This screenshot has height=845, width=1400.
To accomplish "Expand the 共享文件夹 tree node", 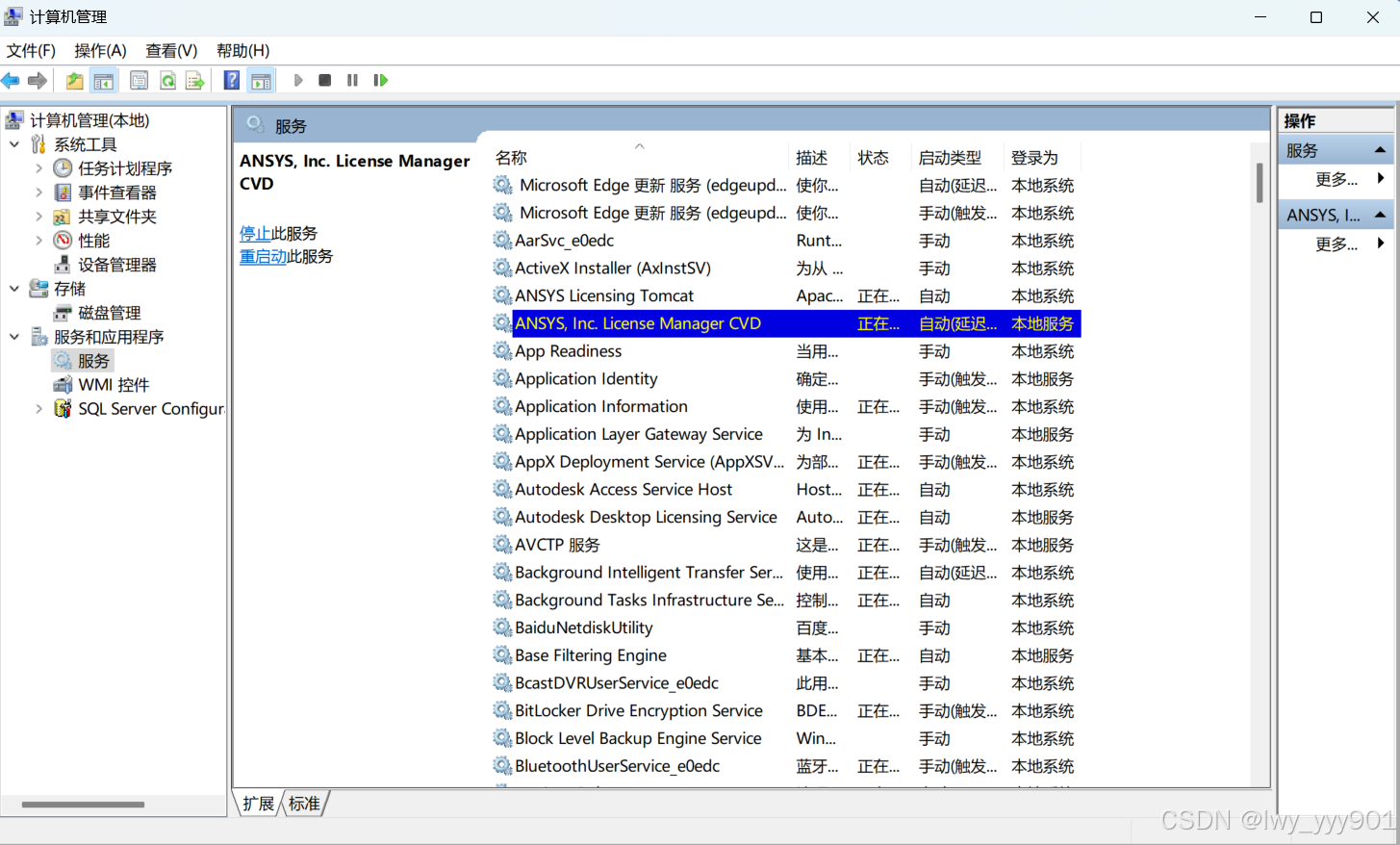I will (x=38, y=217).
